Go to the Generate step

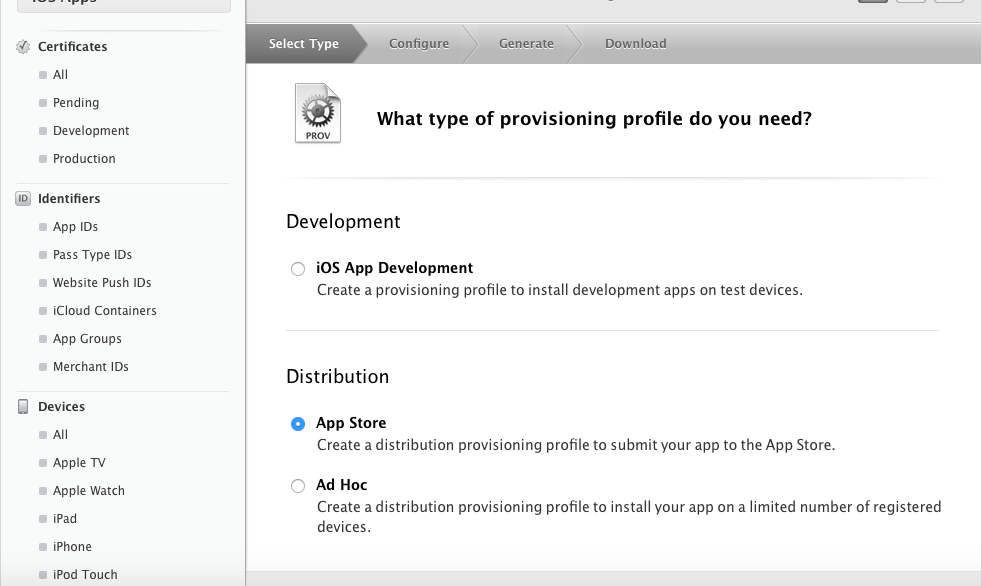coord(526,44)
